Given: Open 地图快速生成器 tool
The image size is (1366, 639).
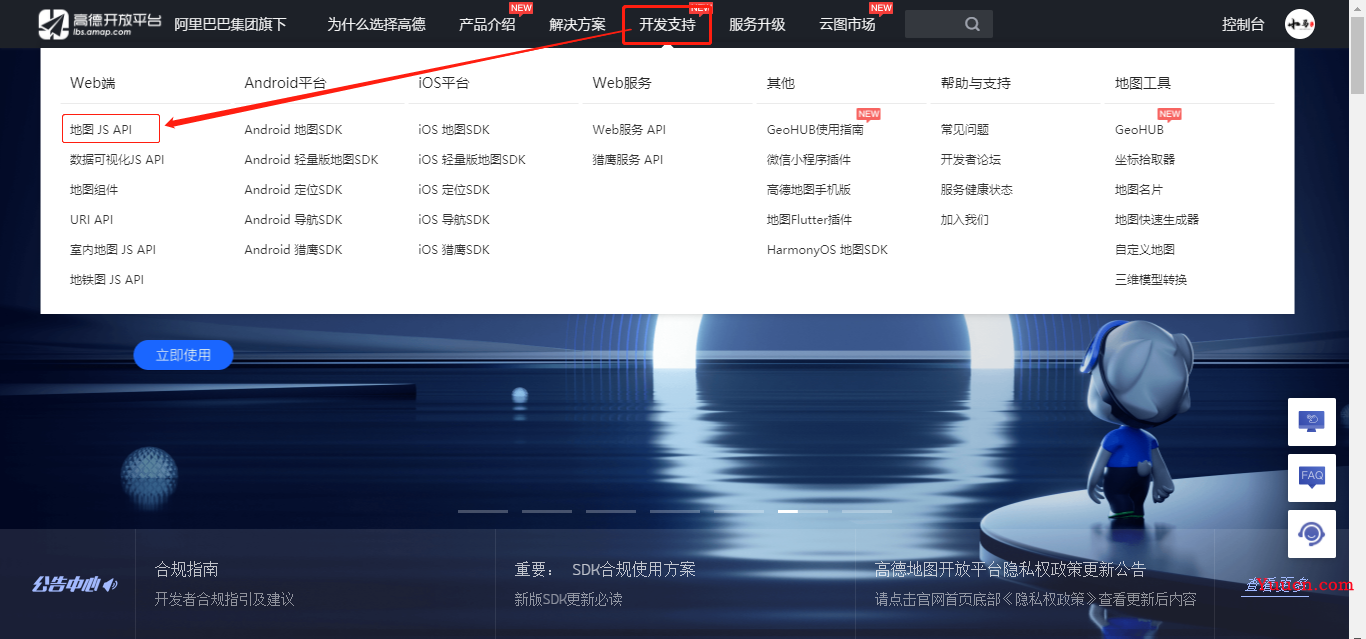Looking at the screenshot, I should [x=1157, y=220].
